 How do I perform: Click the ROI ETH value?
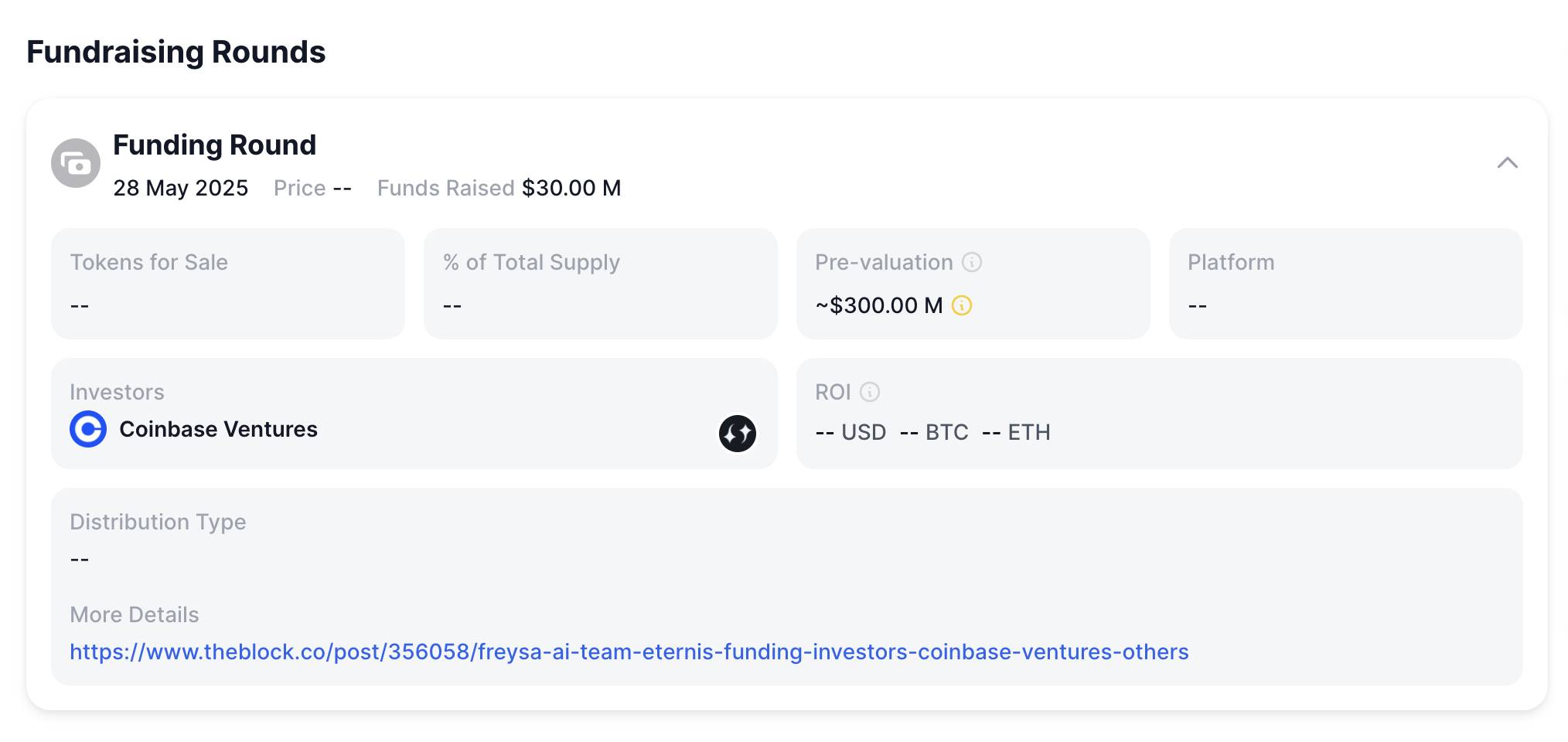tap(1016, 432)
